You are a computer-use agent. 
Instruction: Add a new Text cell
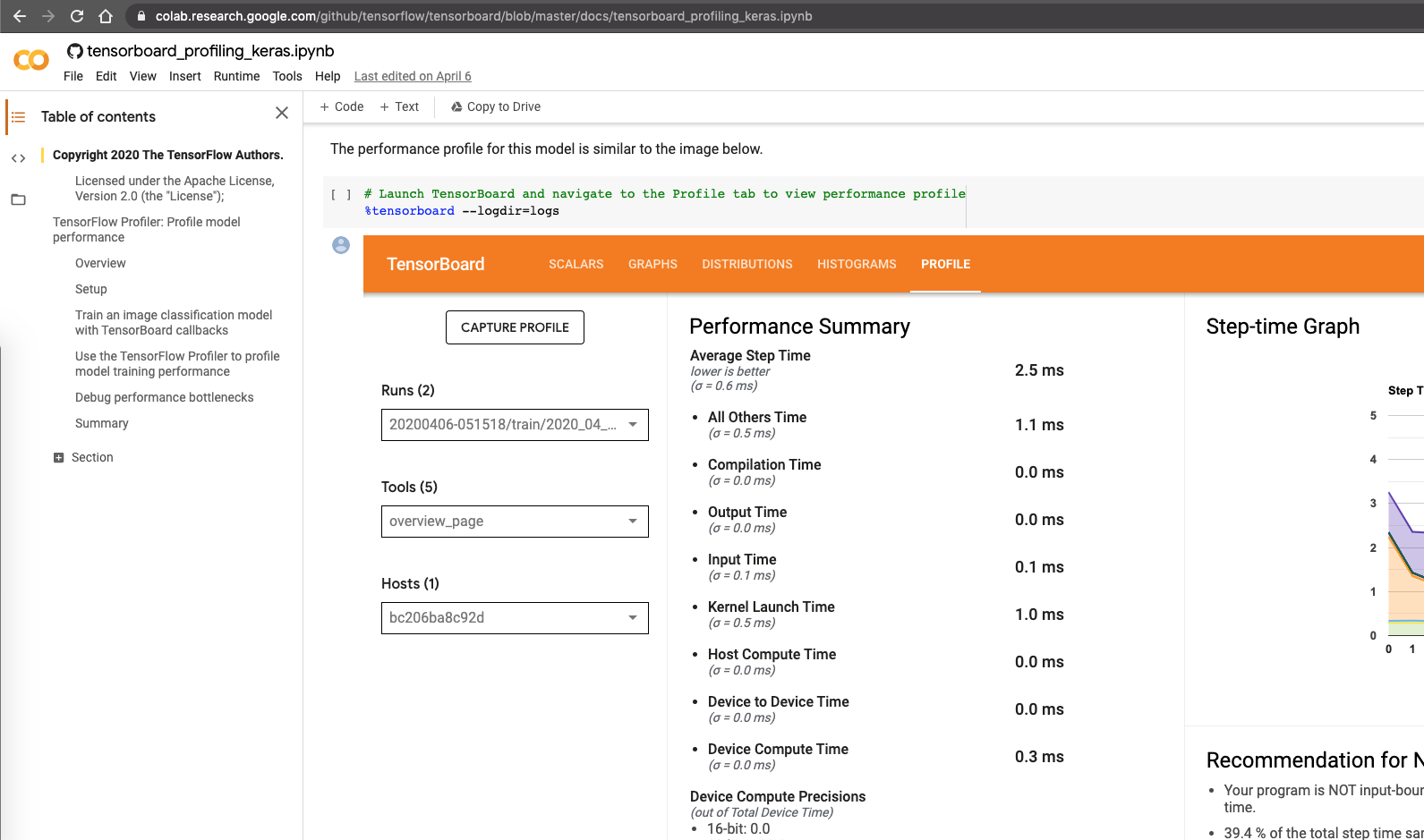[x=399, y=106]
